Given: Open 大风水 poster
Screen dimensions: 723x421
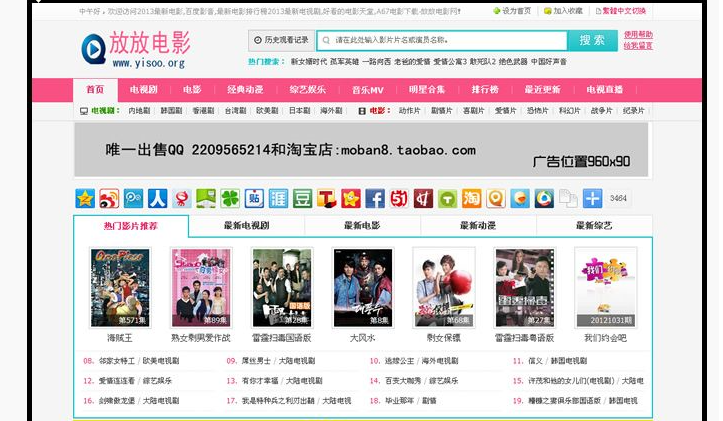Looking at the screenshot, I should point(363,288).
